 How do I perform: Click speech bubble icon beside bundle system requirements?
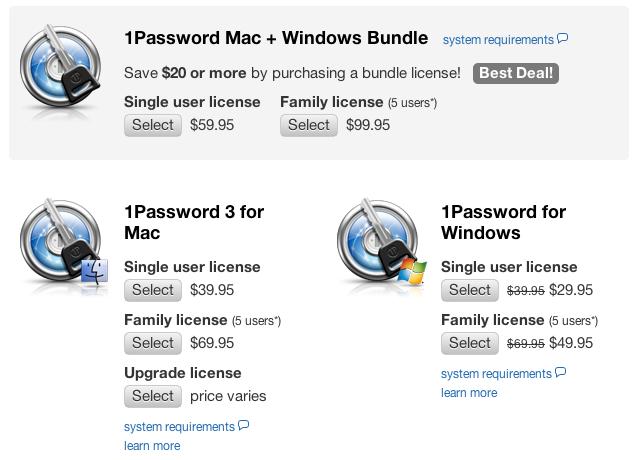(563, 39)
